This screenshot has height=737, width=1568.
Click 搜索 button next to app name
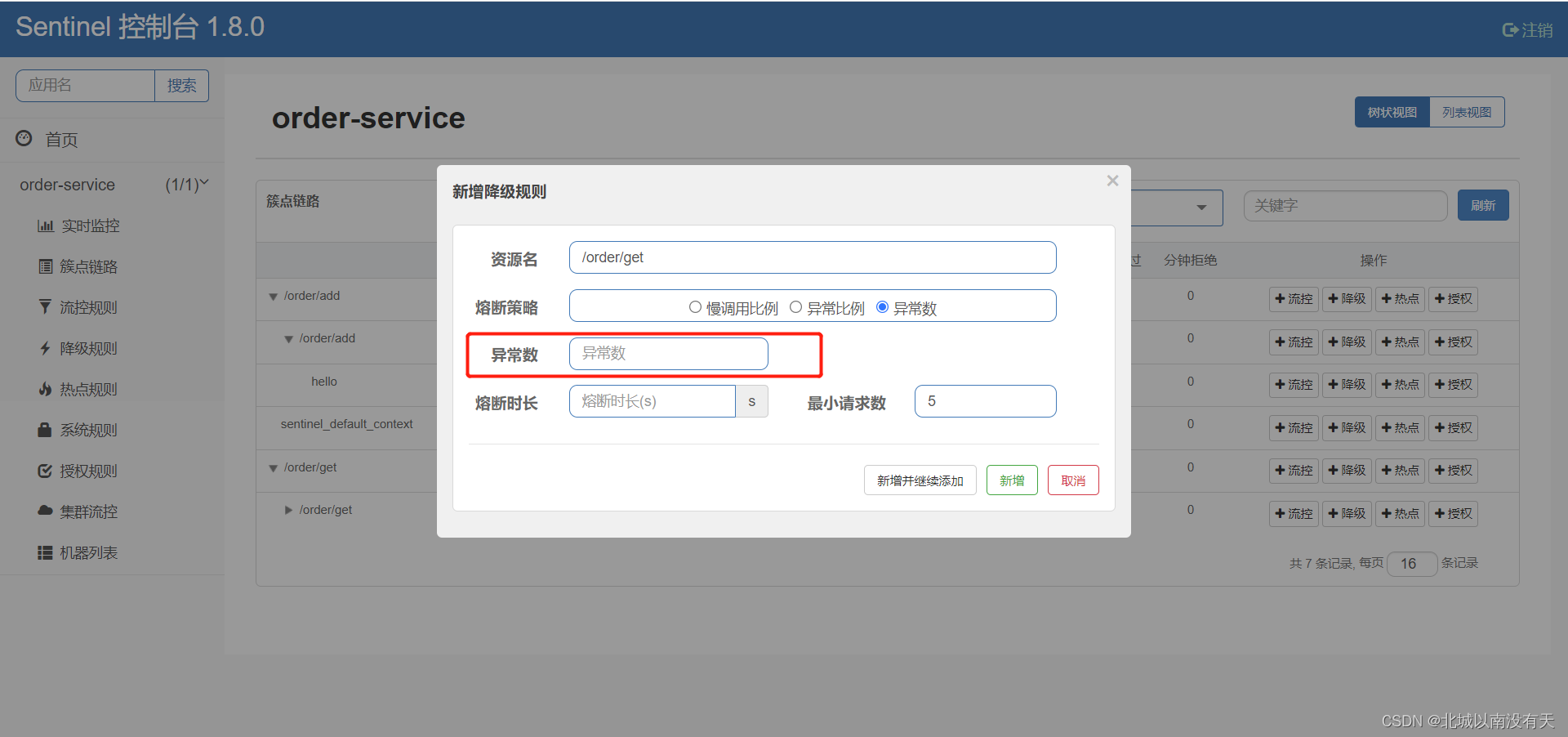pos(181,86)
